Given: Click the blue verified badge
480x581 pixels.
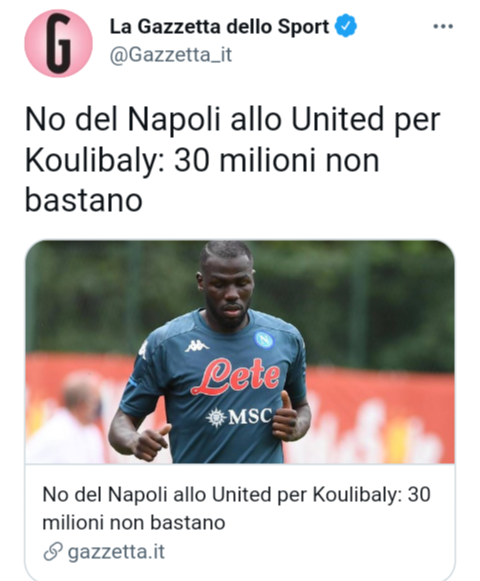Looking at the screenshot, I should (x=346, y=26).
